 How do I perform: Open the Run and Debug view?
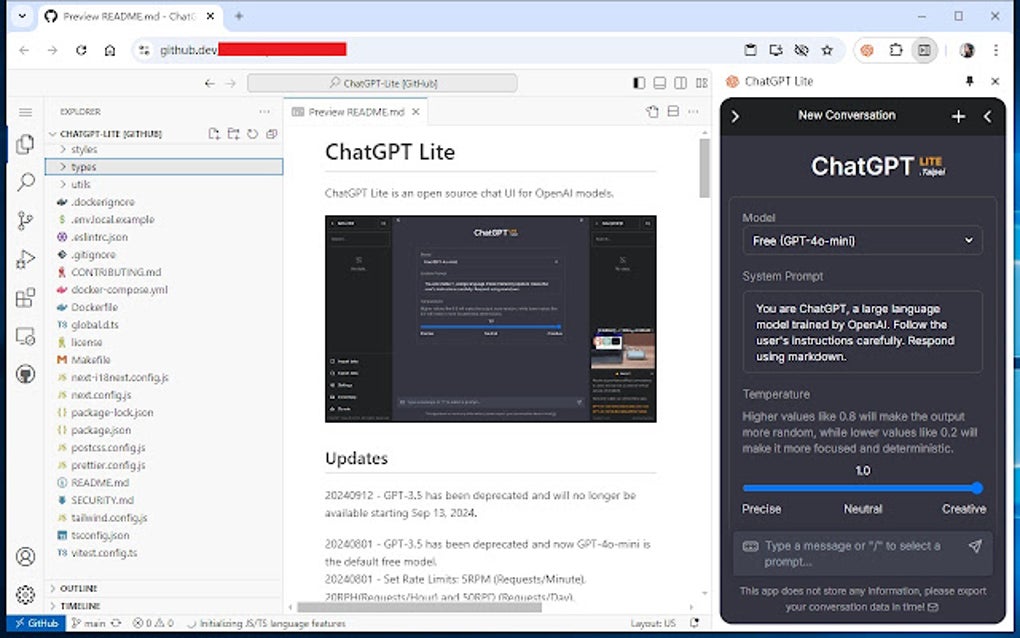[x=25, y=258]
